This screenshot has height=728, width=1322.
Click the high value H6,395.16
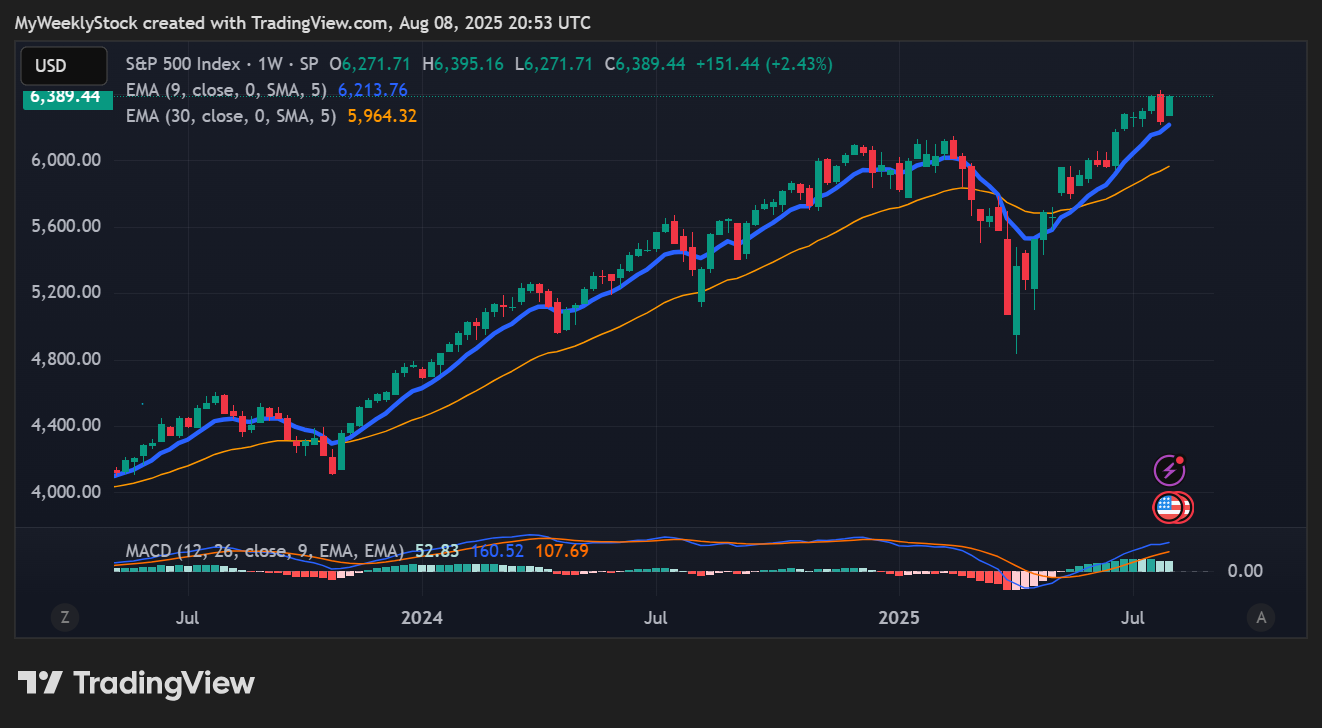(463, 64)
